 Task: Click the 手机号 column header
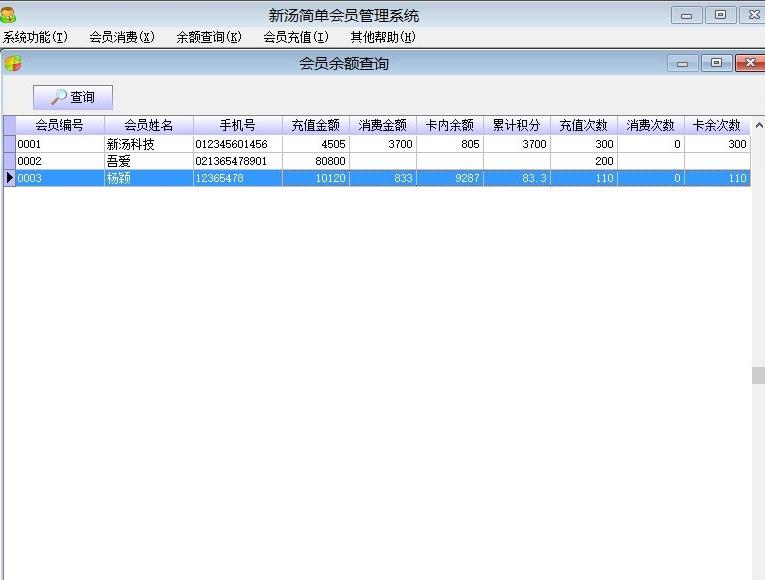[x=238, y=125]
